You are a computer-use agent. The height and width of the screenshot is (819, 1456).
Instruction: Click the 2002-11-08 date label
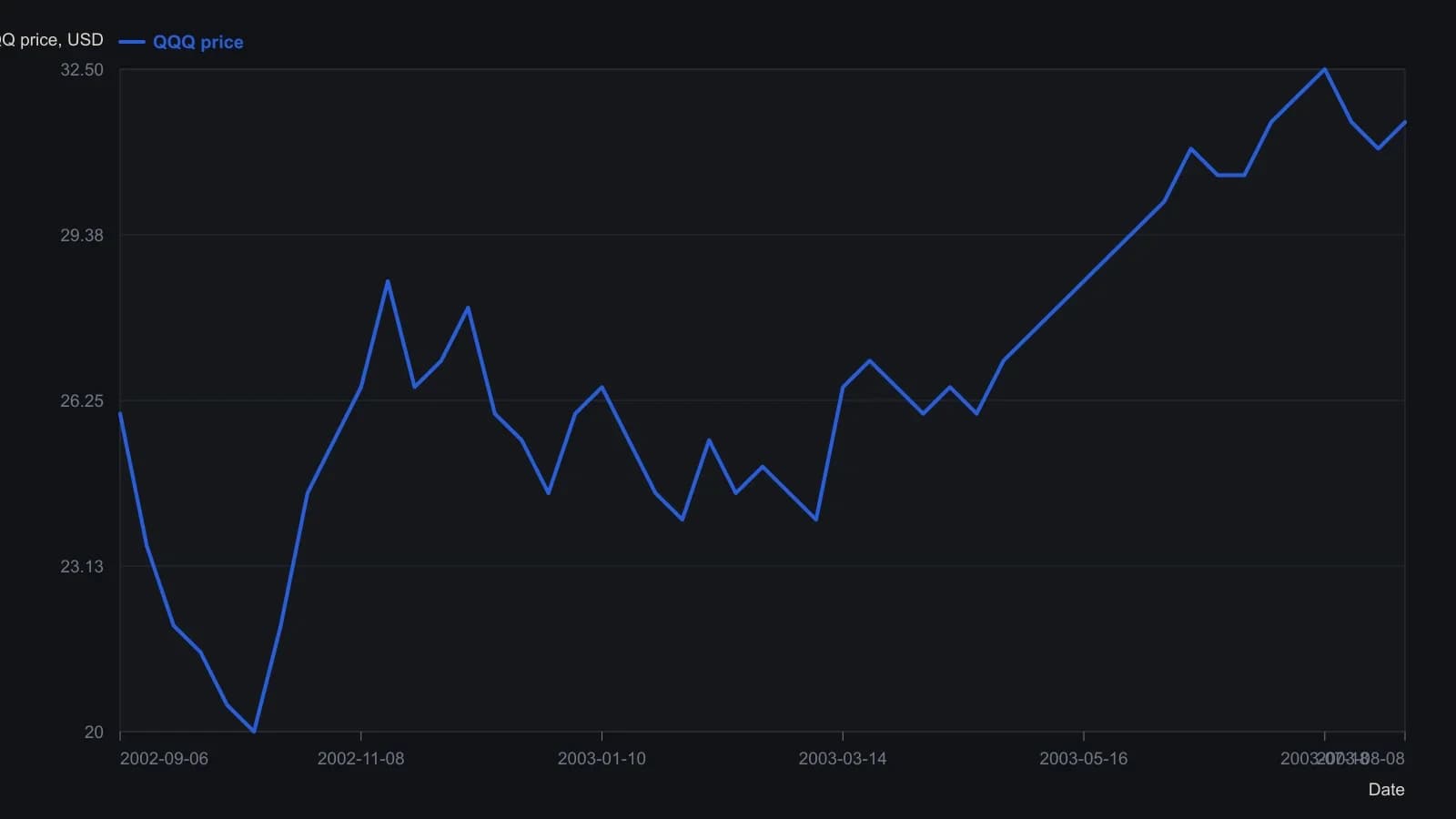click(x=360, y=759)
